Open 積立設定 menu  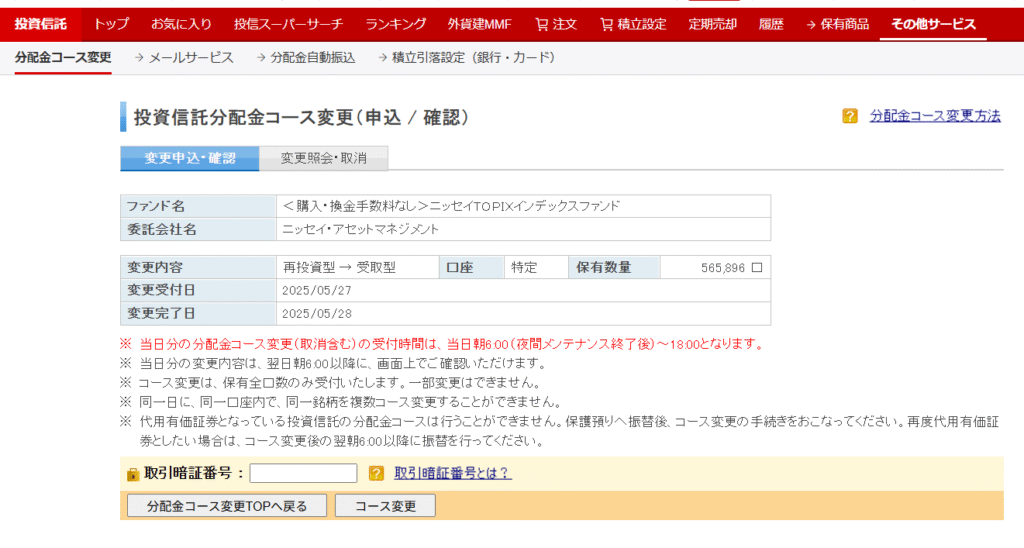tap(633, 25)
